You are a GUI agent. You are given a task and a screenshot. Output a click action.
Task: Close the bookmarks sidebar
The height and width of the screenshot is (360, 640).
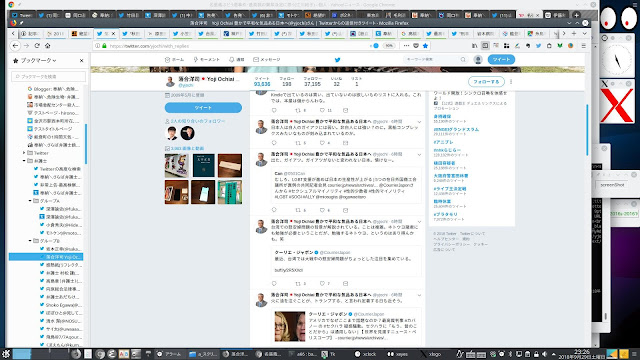81,60
